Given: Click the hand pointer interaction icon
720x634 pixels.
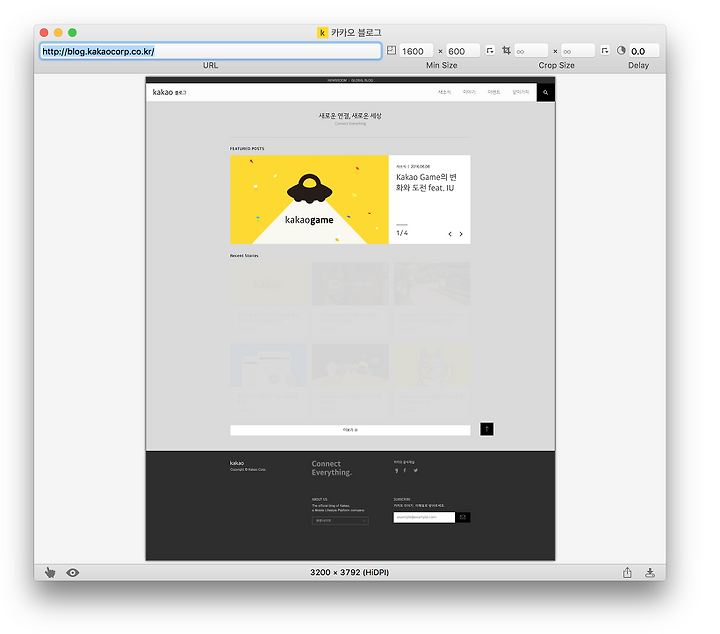Looking at the screenshot, I should point(50,572).
